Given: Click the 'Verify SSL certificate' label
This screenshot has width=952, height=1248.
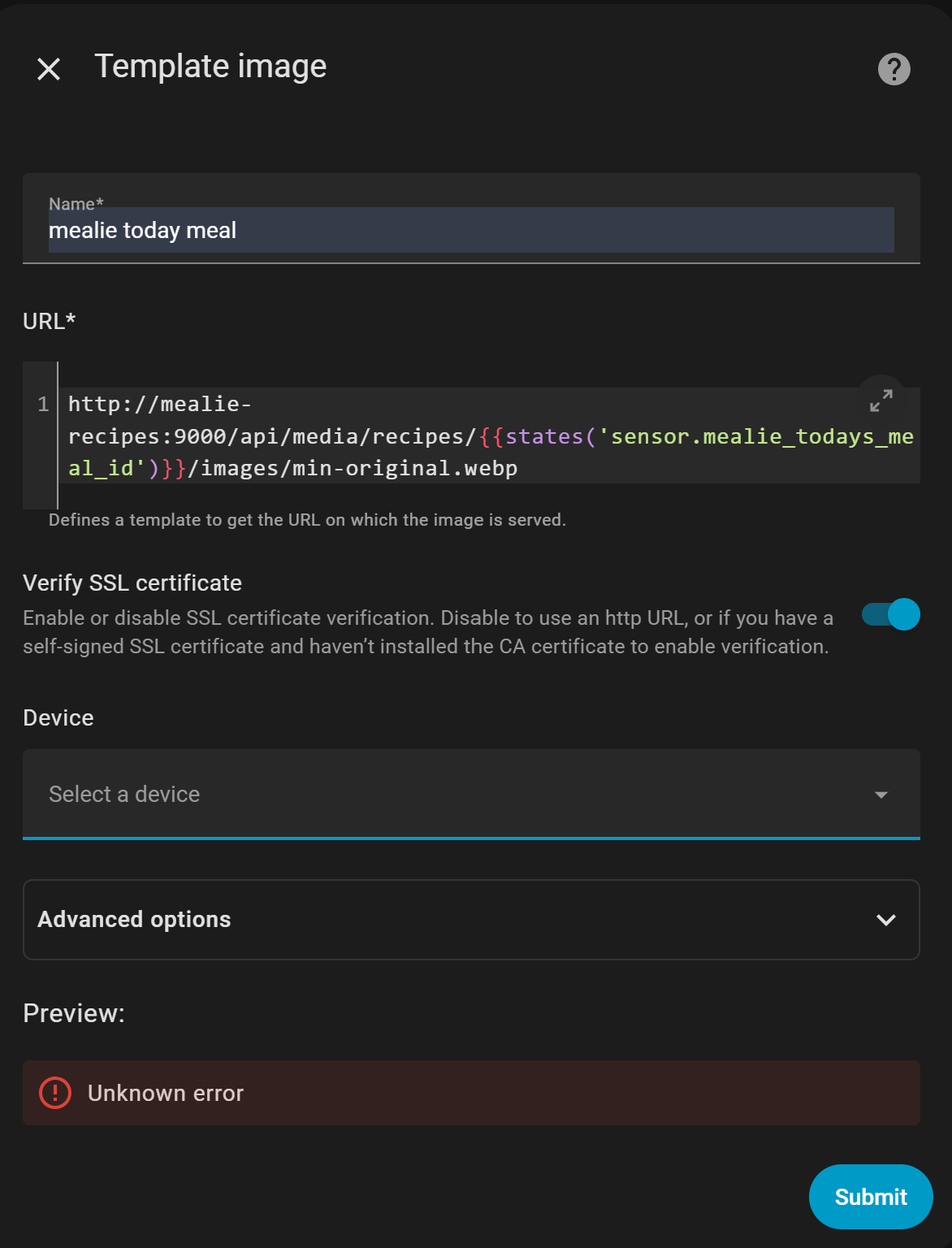Looking at the screenshot, I should coord(132,583).
